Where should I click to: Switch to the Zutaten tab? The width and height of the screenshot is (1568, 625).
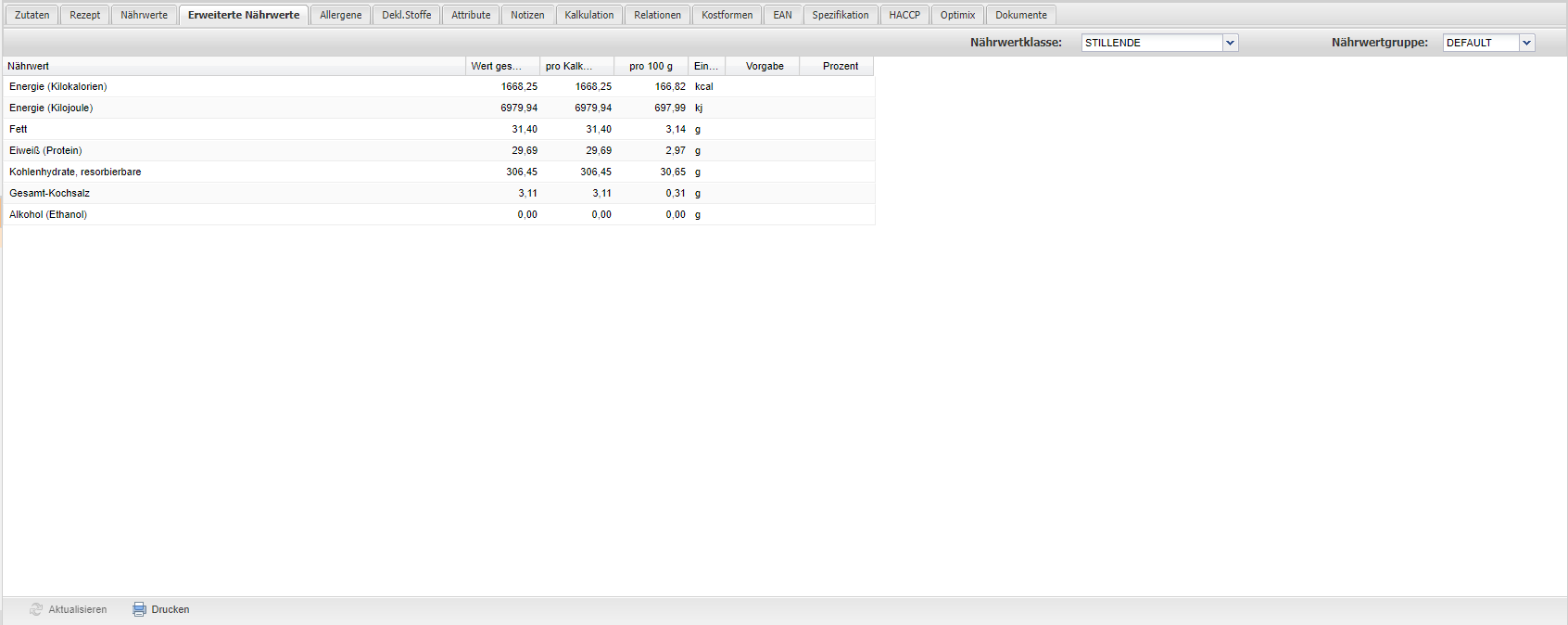pyautogui.click(x=32, y=15)
